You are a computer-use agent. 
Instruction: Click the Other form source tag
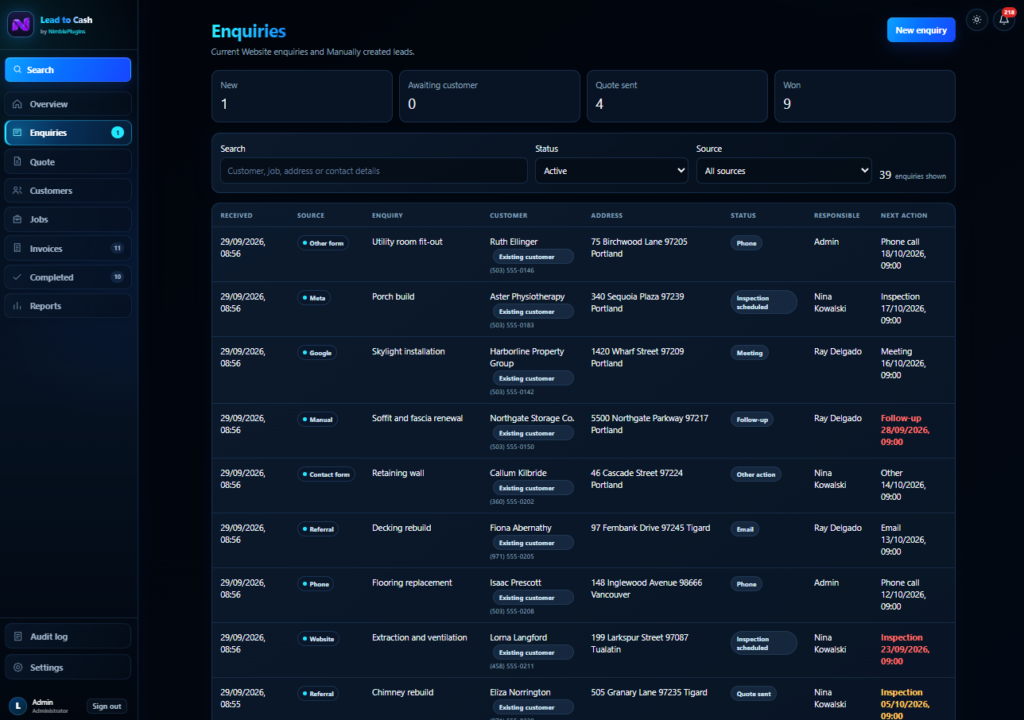323,243
